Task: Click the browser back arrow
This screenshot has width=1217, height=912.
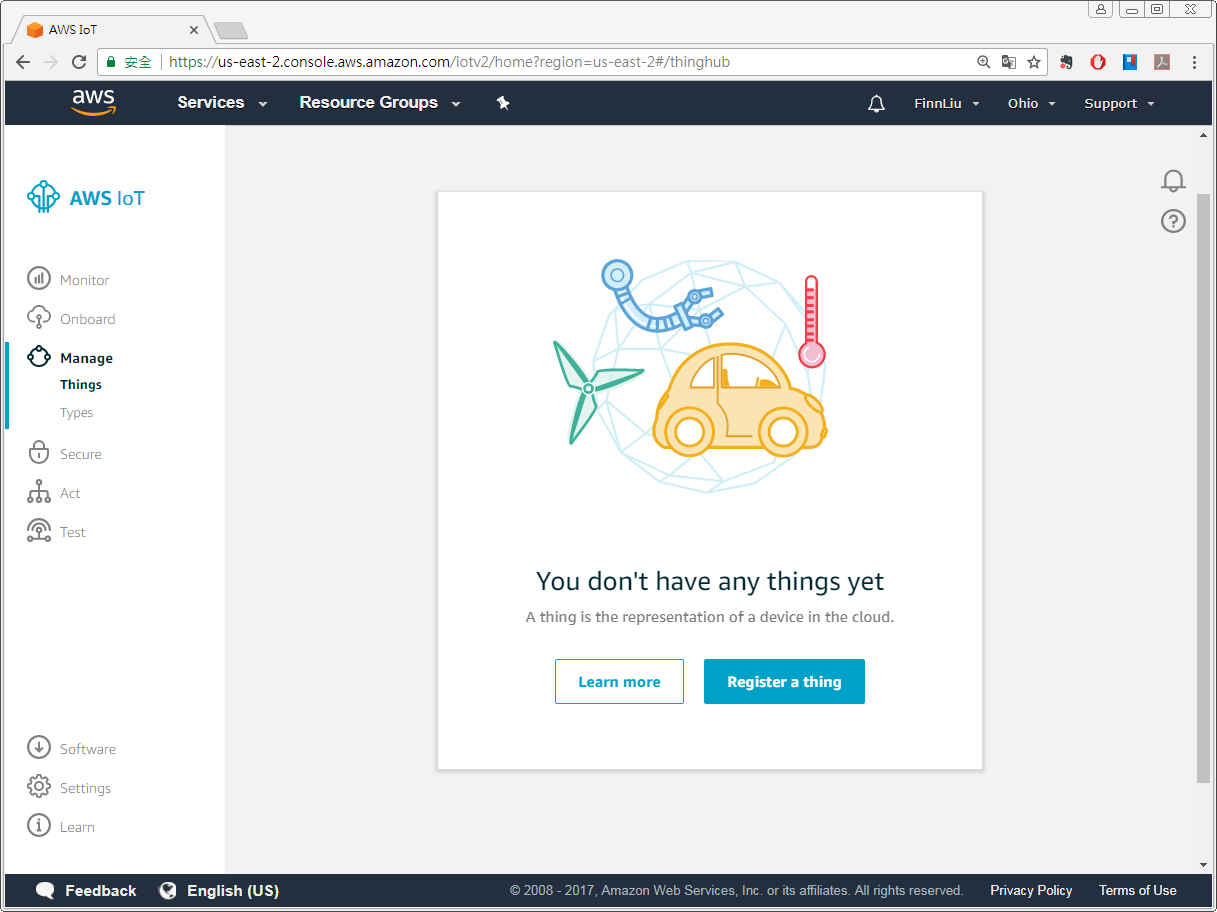Action: (24, 62)
